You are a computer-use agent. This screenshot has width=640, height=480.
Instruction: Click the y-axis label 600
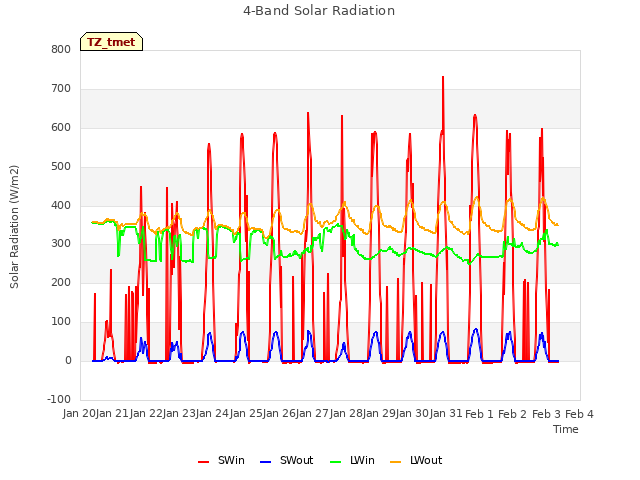point(61,127)
